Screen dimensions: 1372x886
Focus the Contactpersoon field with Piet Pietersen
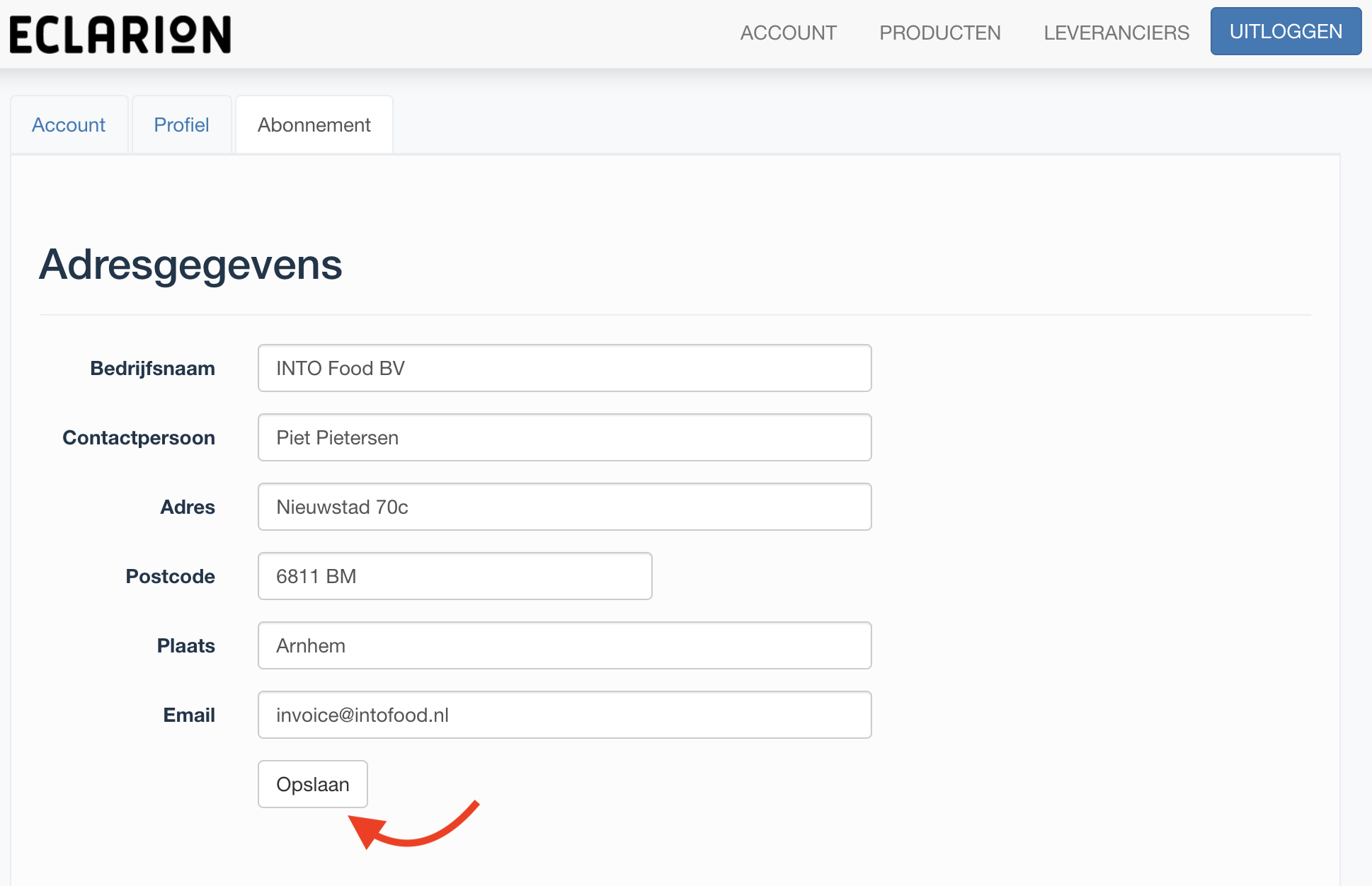click(x=564, y=437)
